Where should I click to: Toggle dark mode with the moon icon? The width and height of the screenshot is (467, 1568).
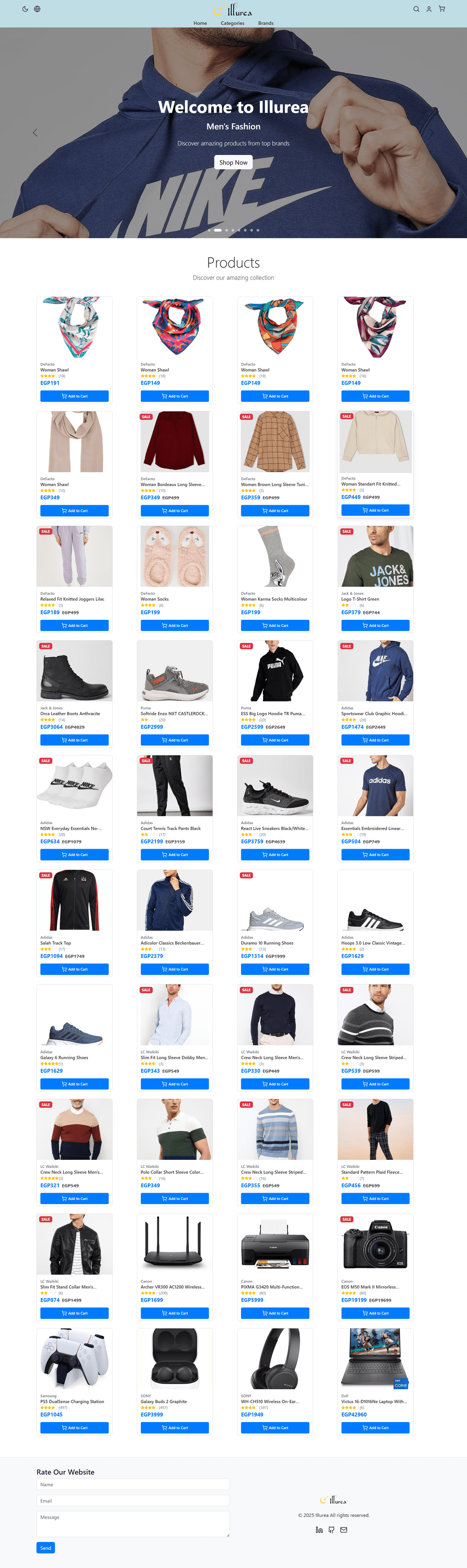tap(25, 9)
